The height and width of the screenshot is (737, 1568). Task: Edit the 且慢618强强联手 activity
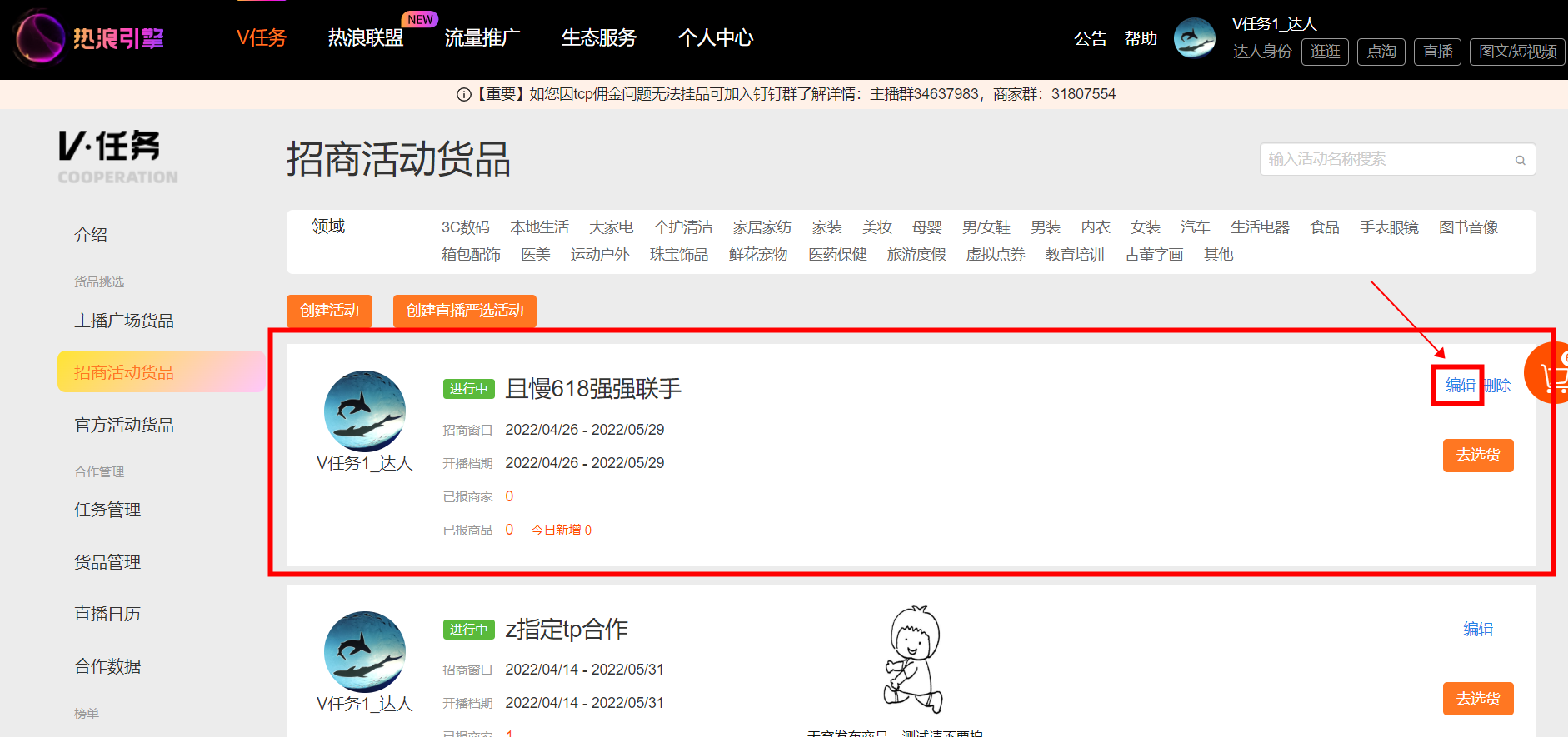click(x=1460, y=385)
